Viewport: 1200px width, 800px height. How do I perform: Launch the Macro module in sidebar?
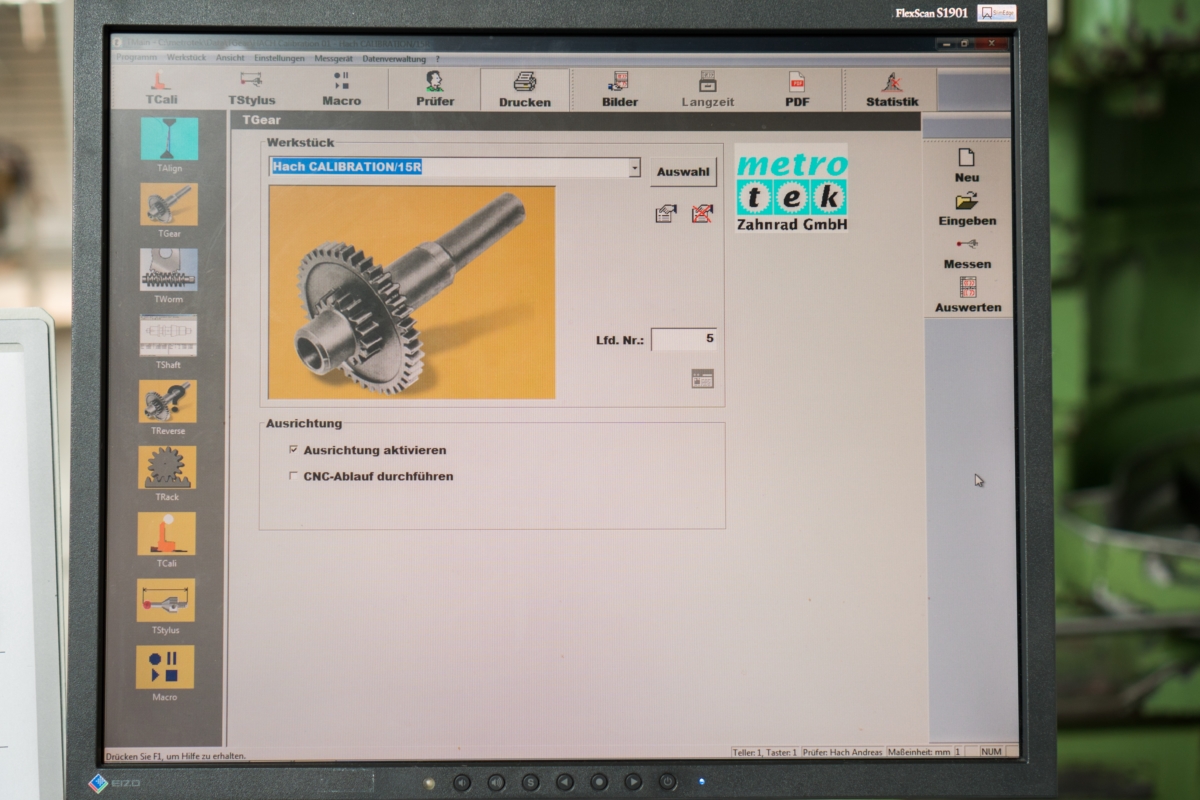pos(165,668)
